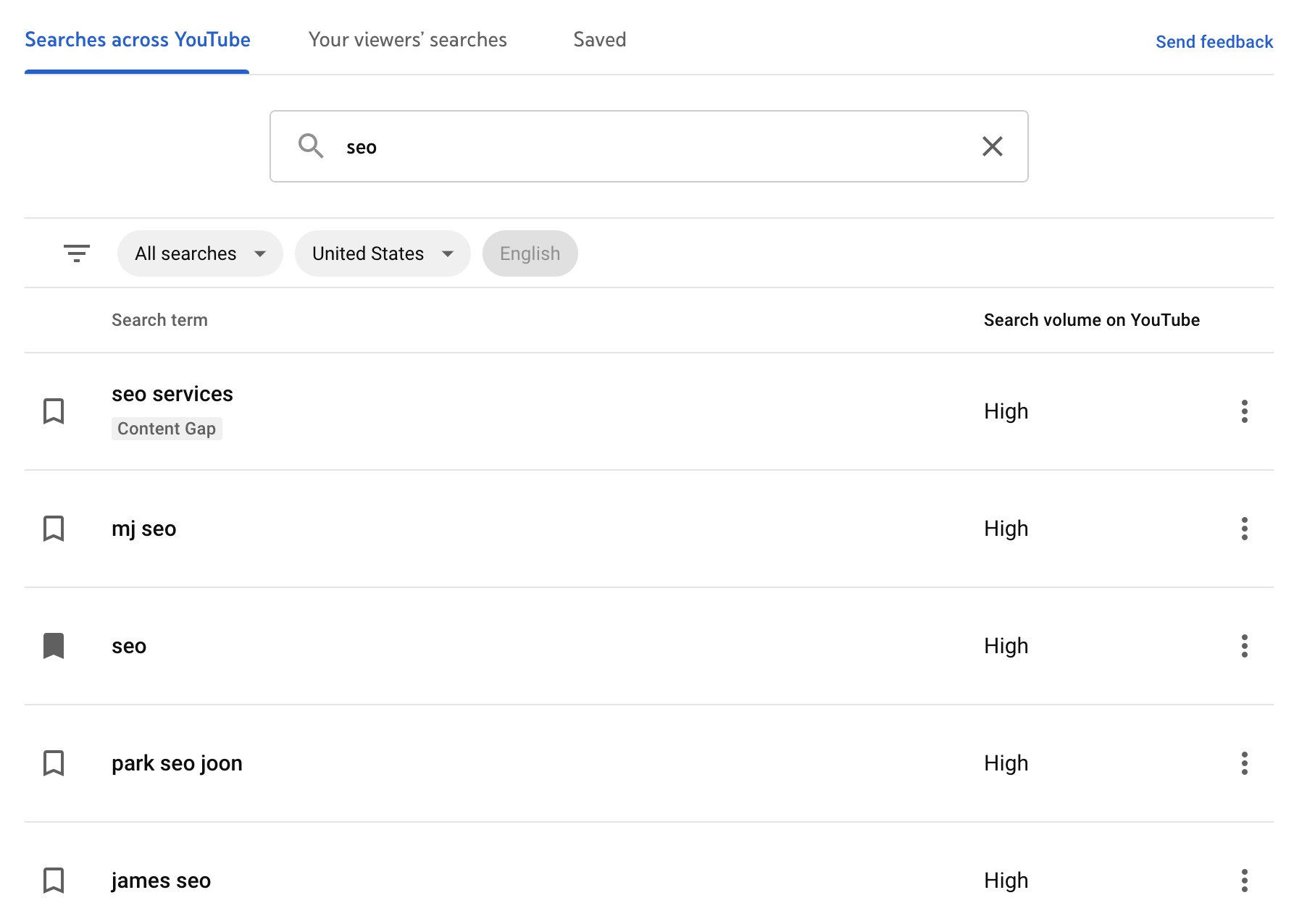This screenshot has width=1294, height=924.
Task: Open the Saved tab
Action: (x=600, y=40)
